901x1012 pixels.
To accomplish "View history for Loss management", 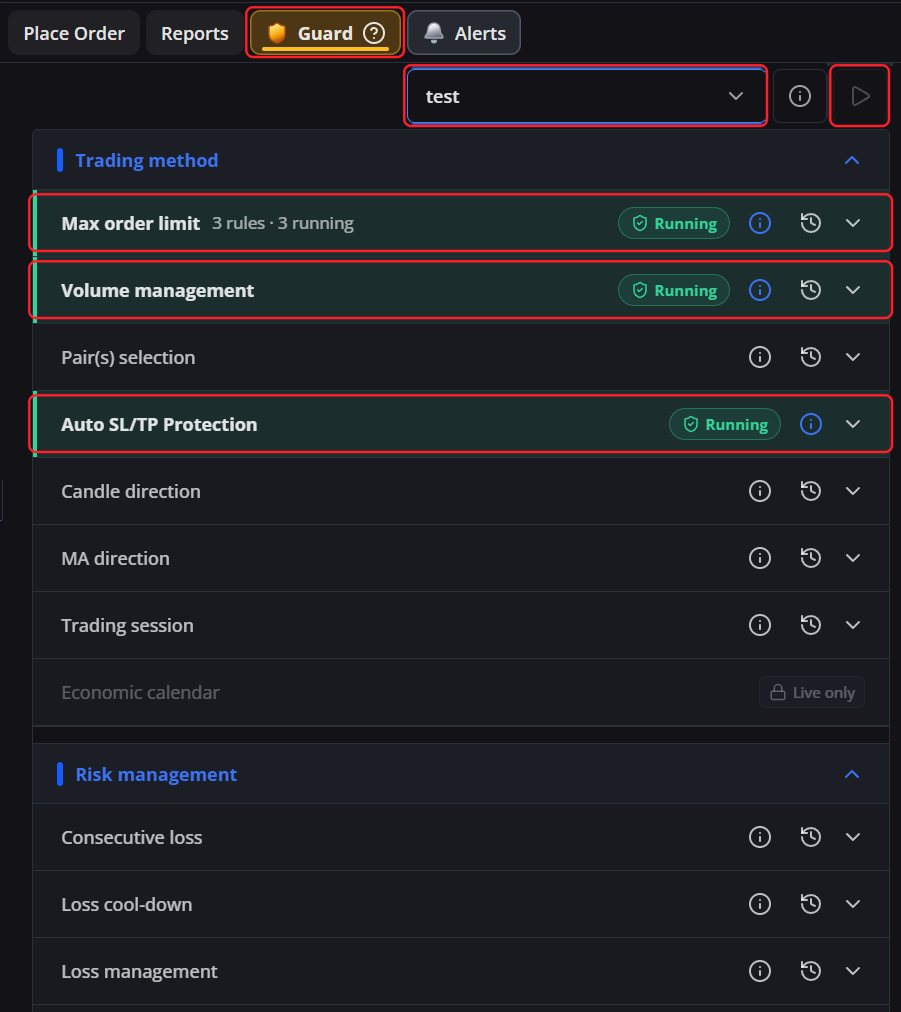I will click(811, 971).
